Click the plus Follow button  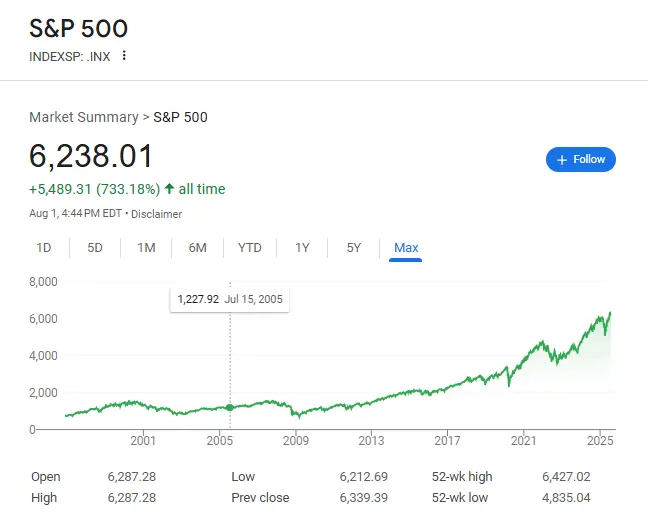581,159
